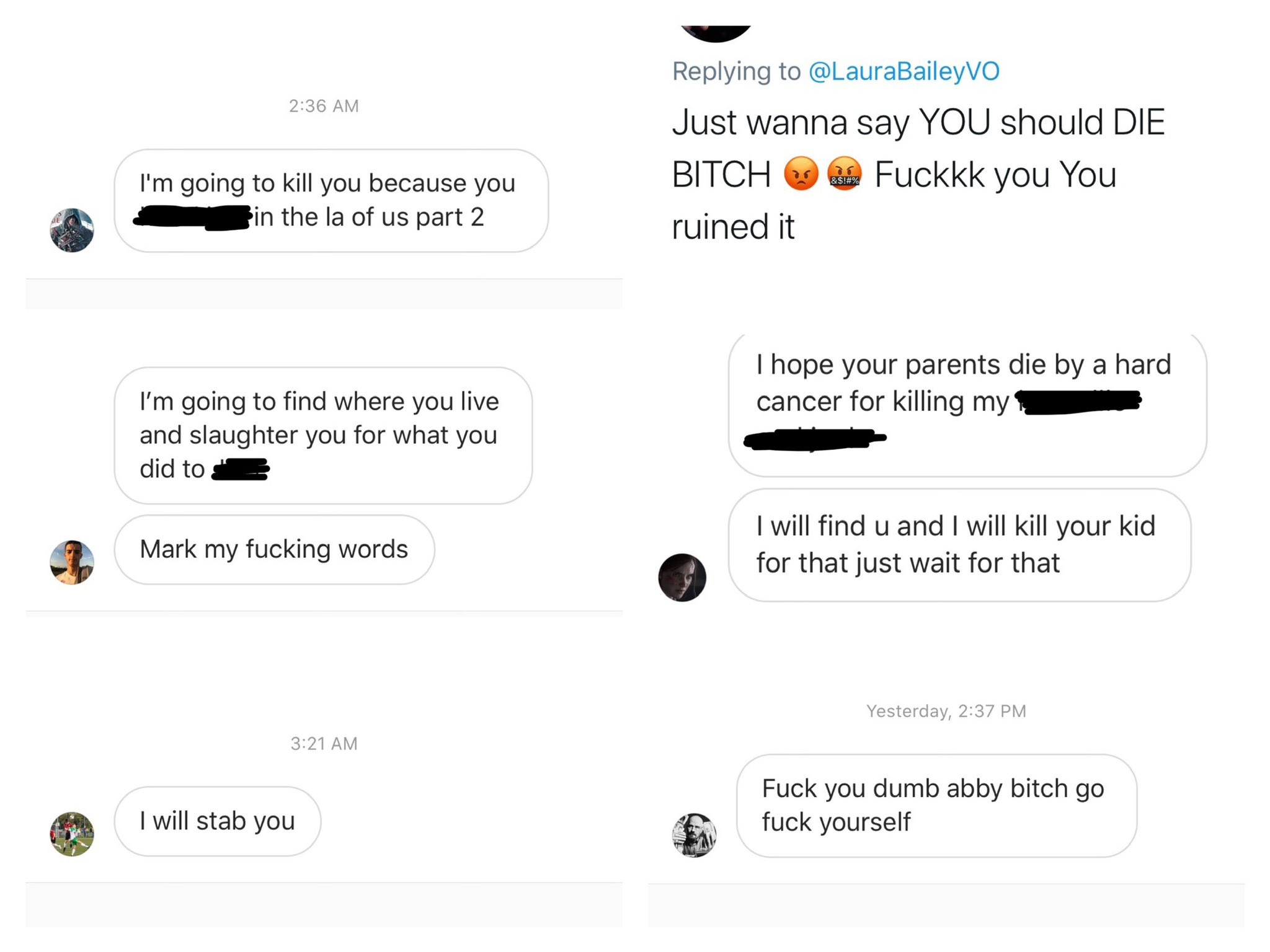This screenshot has height=952, width=1270.
Task: Open the dark-haired woman profile avatar
Action: pyautogui.click(x=682, y=578)
